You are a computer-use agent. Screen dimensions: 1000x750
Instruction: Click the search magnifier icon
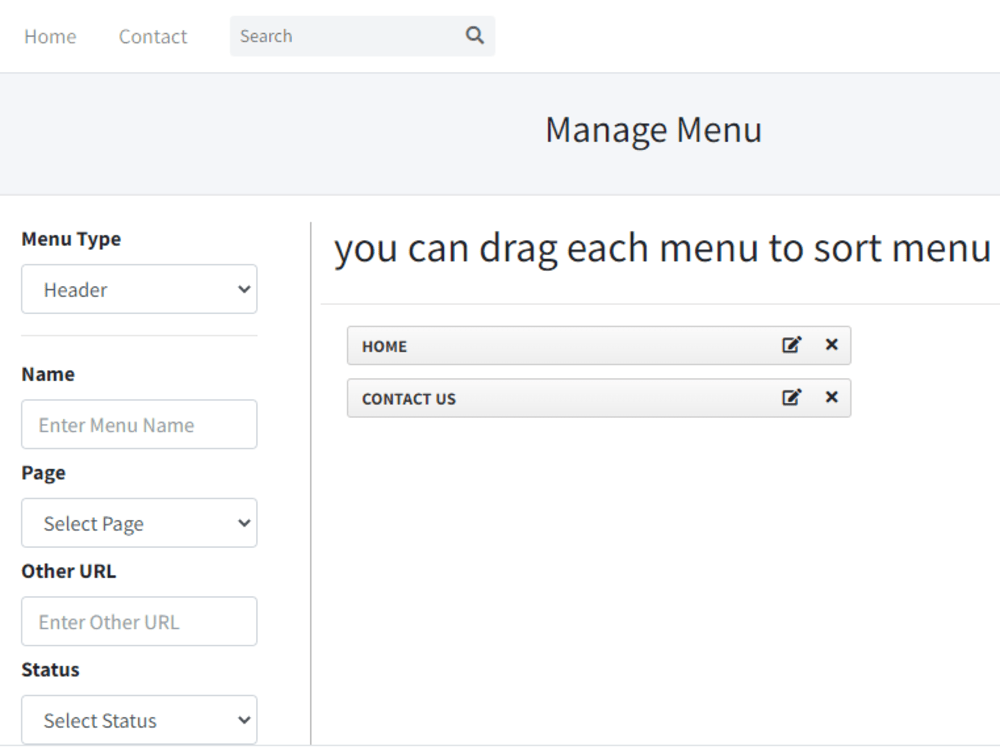(x=474, y=35)
